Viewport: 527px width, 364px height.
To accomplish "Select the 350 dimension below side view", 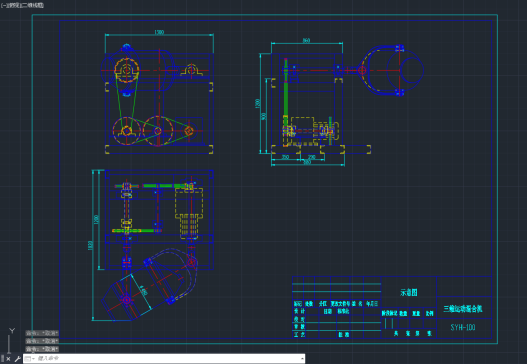I will pos(285,157).
